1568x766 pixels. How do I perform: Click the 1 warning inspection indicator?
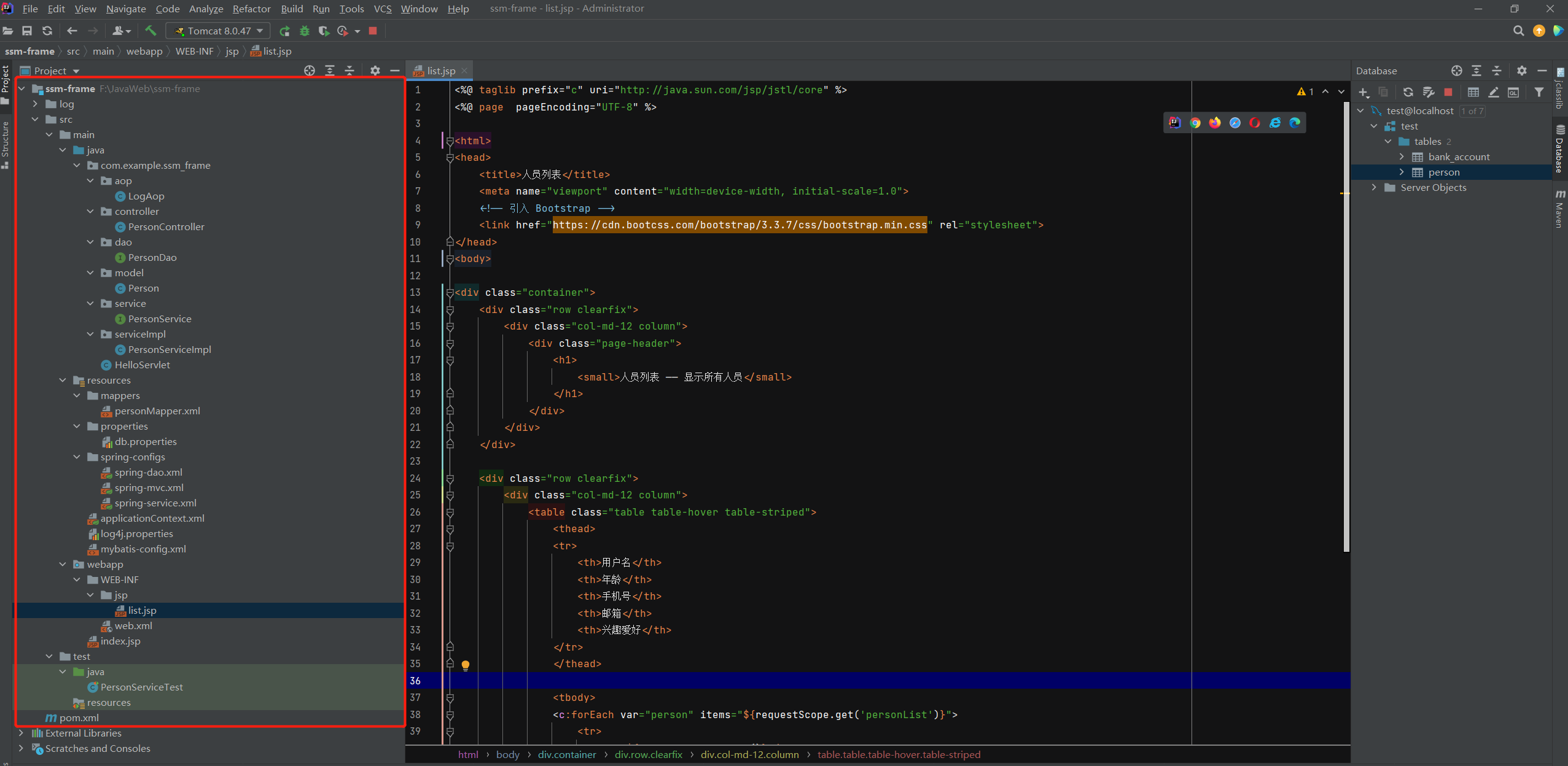(1305, 91)
